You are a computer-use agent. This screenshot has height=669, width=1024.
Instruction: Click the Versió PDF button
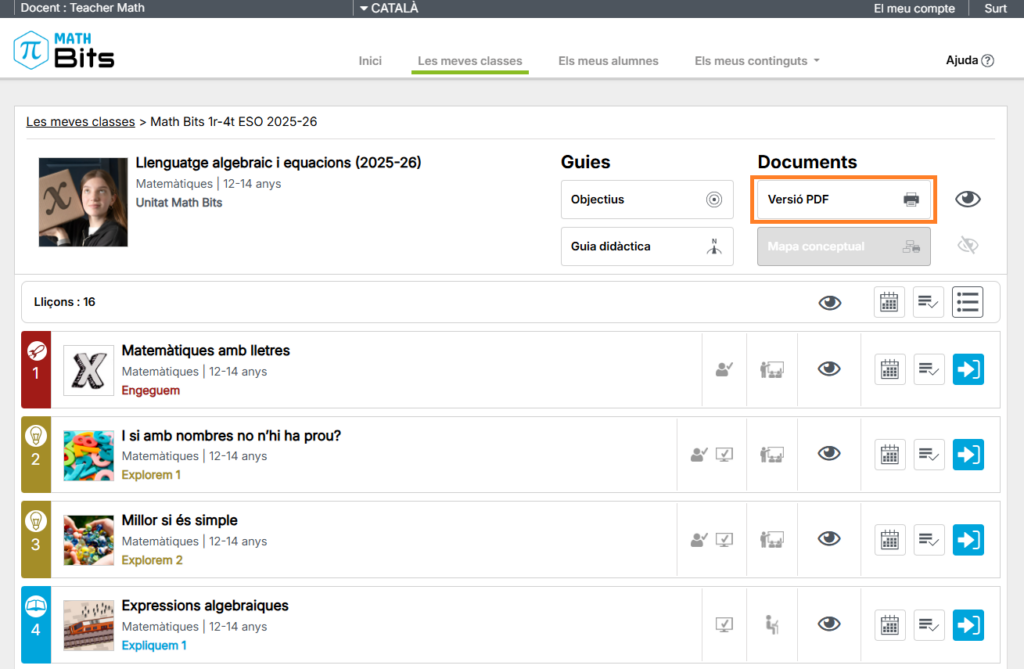[844, 199]
